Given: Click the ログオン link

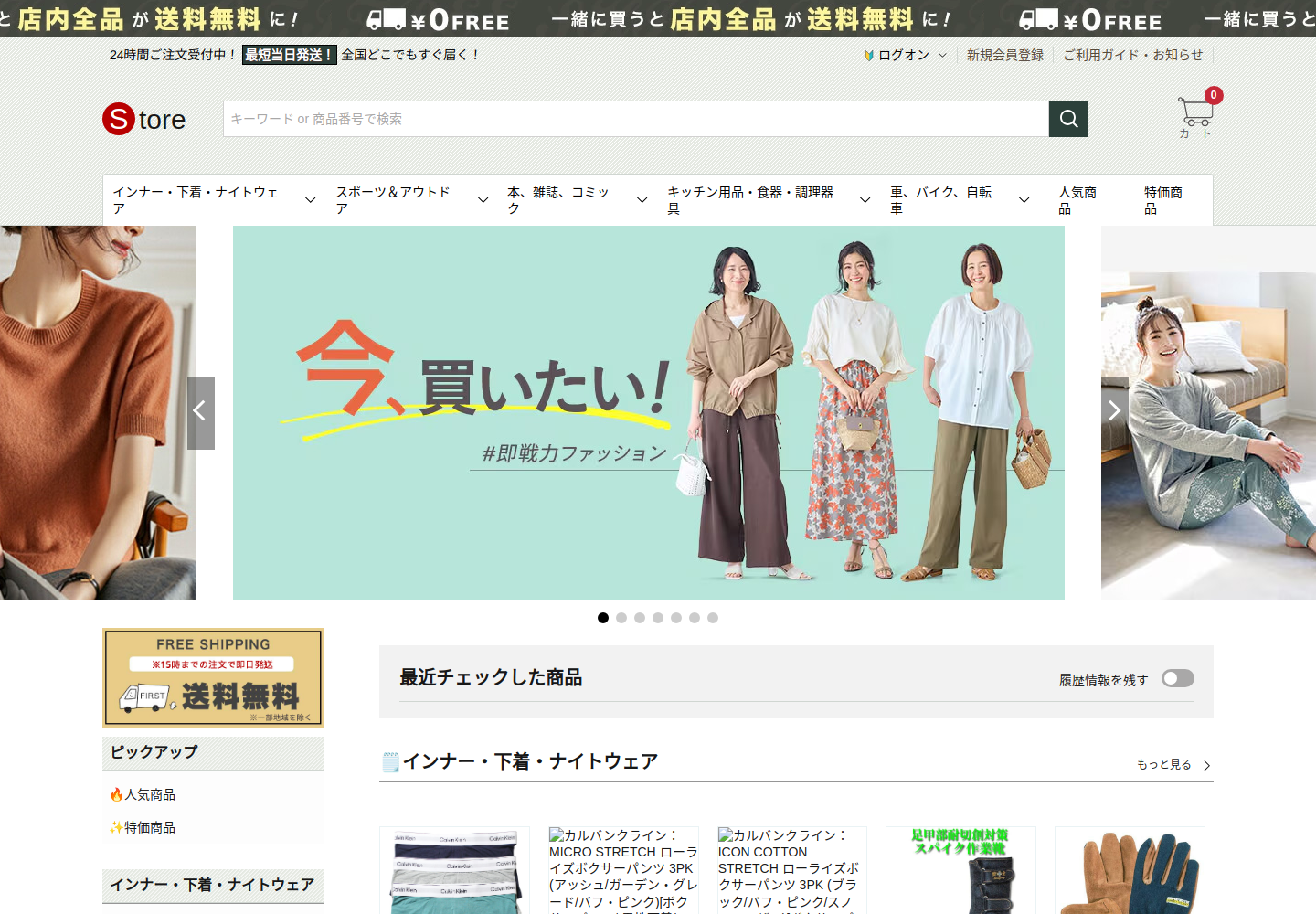Looking at the screenshot, I should (x=904, y=55).
